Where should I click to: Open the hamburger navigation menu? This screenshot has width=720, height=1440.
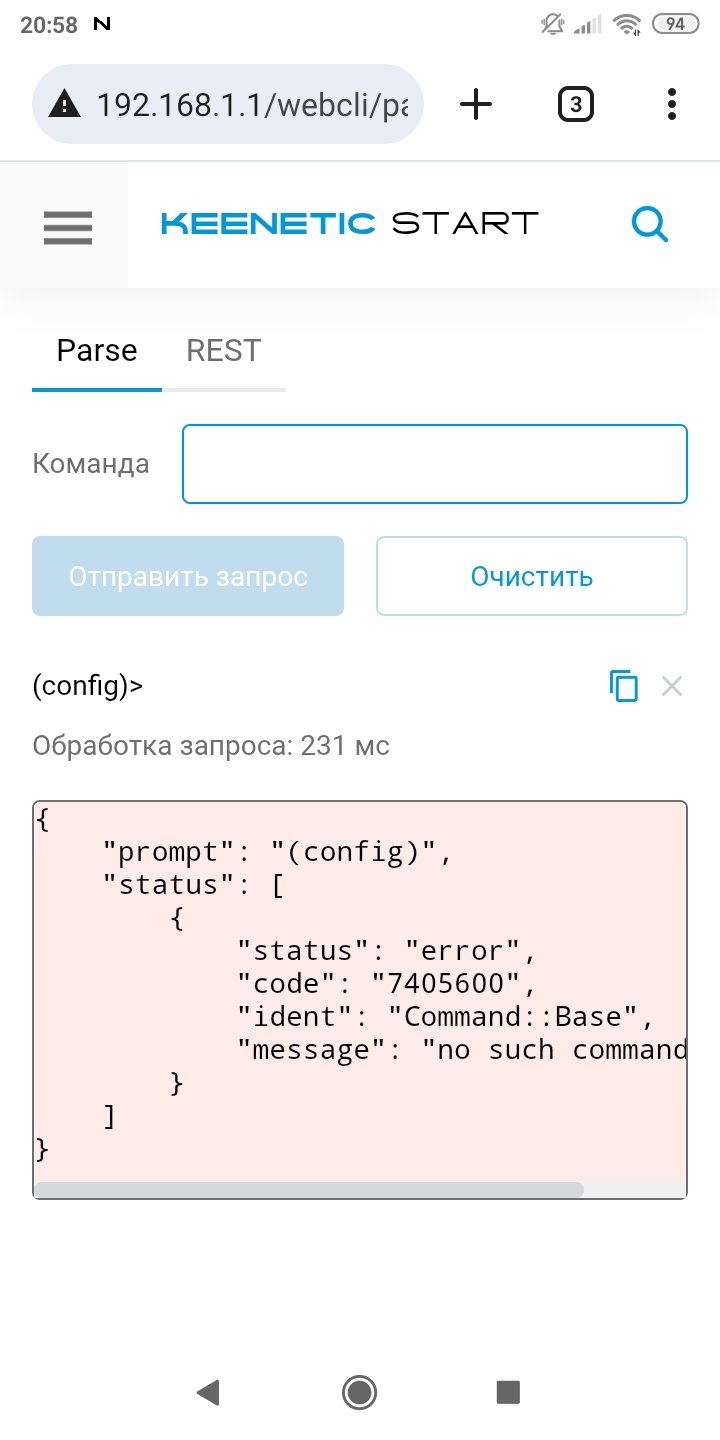pos(68,228)
